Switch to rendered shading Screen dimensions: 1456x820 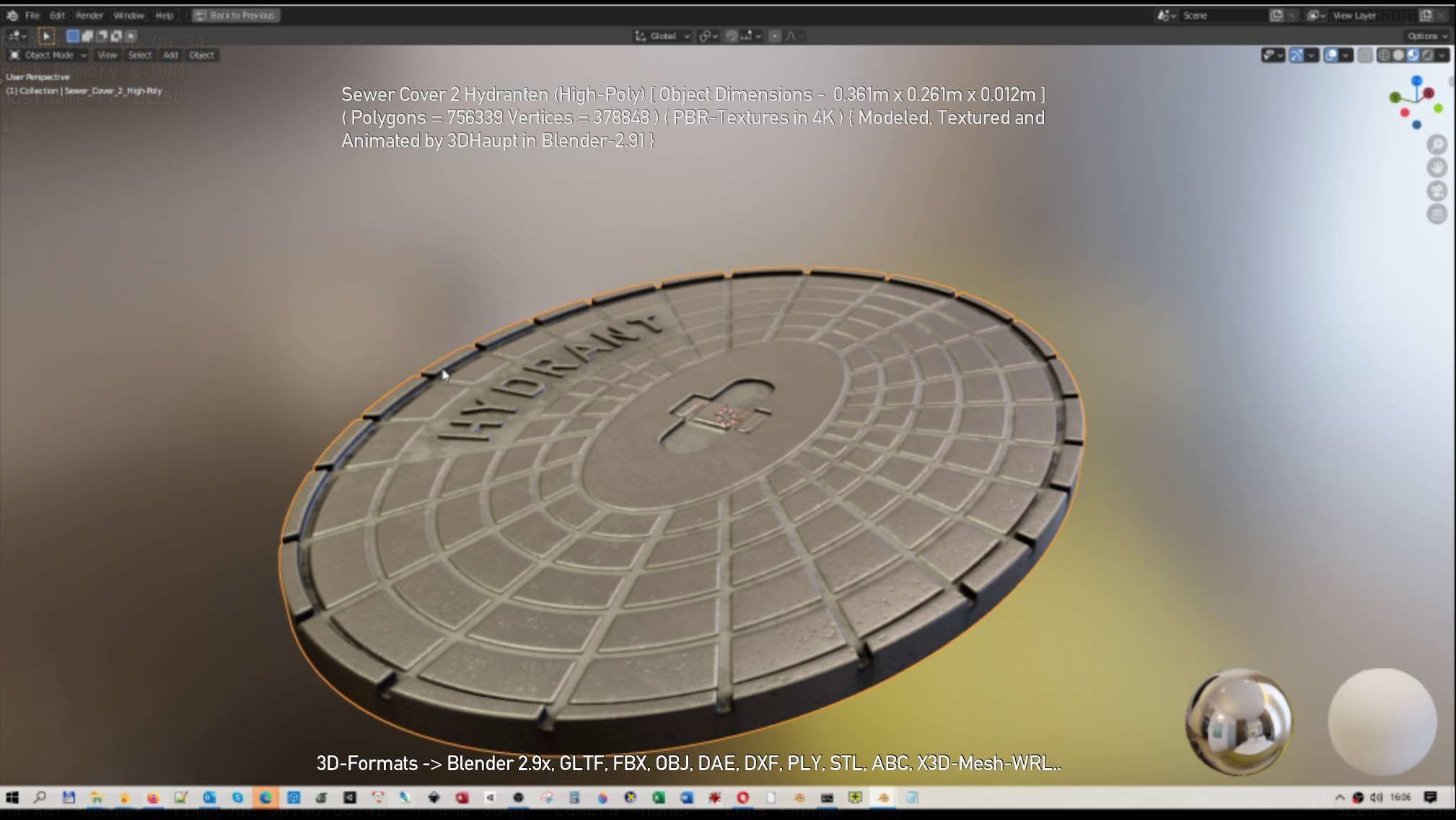tap(1427, 55)
